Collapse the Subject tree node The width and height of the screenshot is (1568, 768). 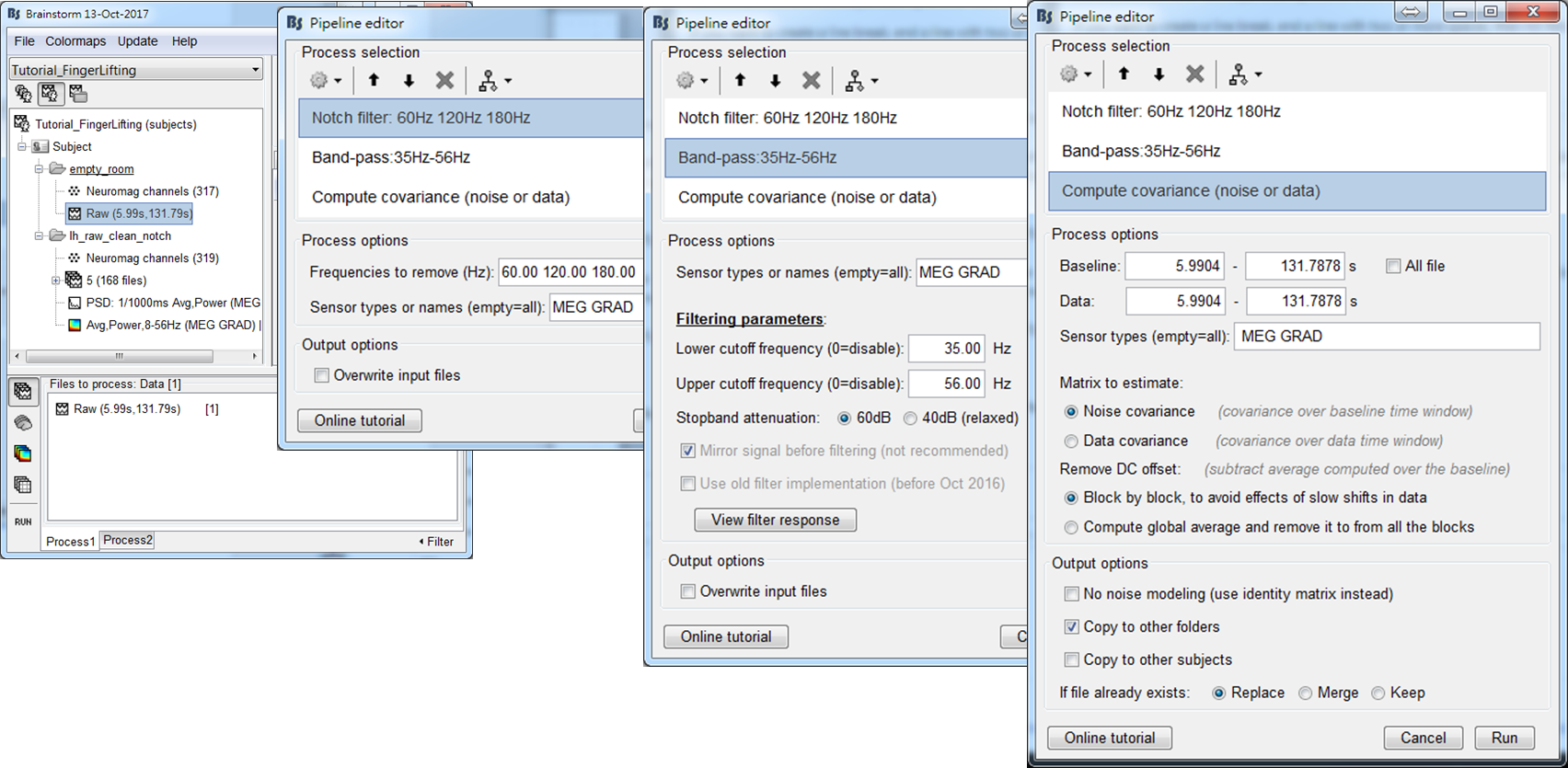point(22,146)
